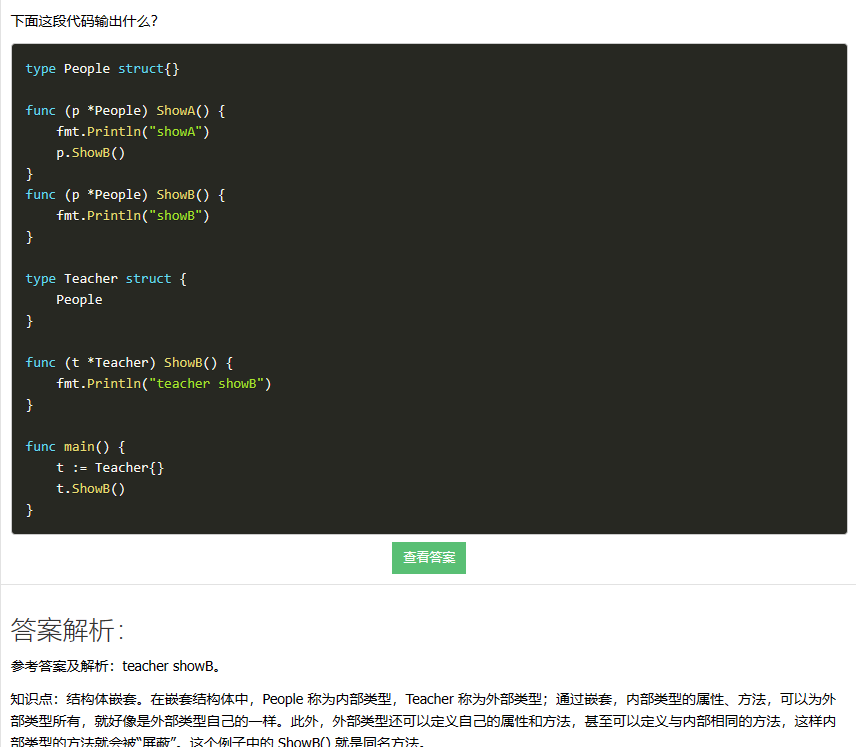This screenshot has width=856, height=747.
Task: Click the func (p *People) ShowA() declaration
Action: tap(125, 111)
